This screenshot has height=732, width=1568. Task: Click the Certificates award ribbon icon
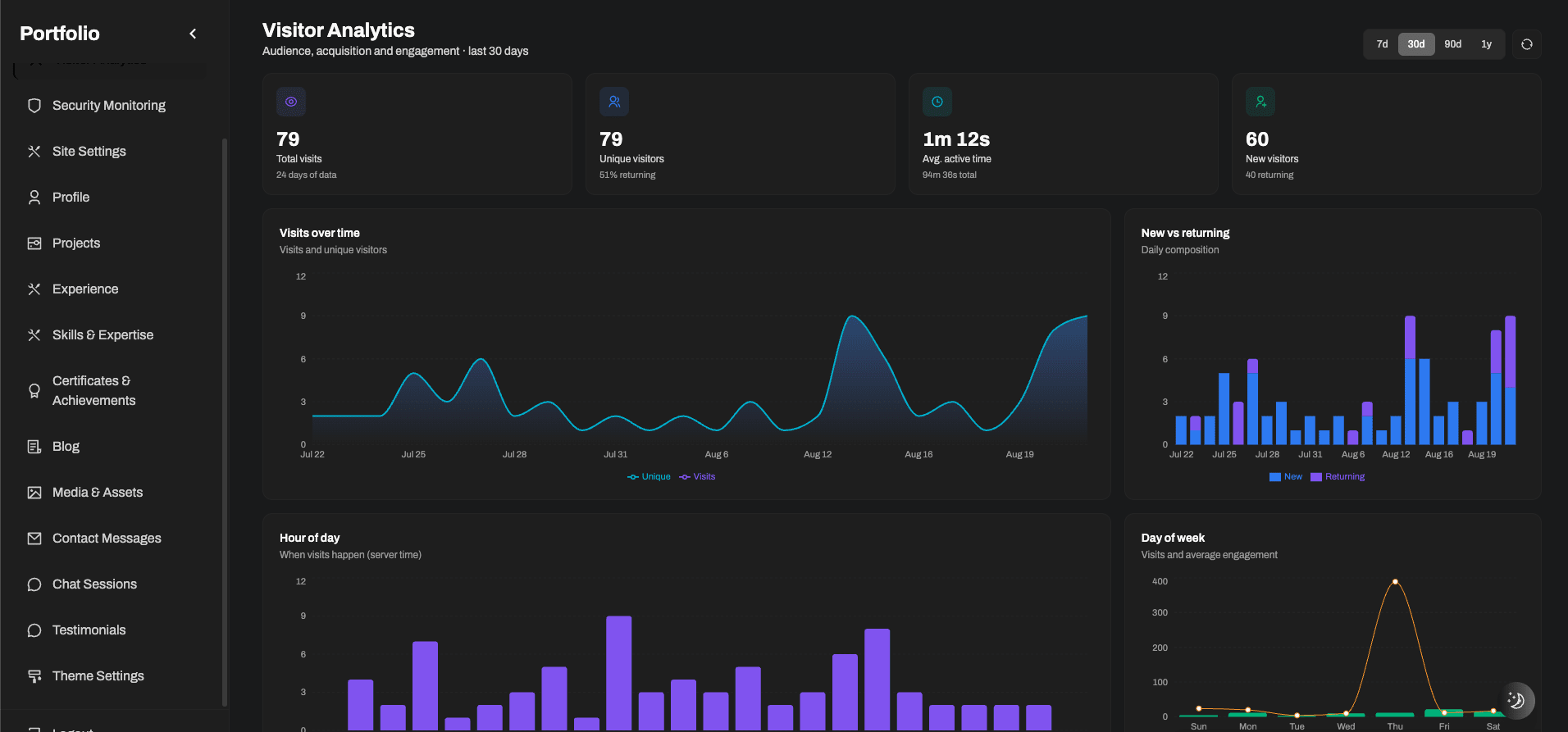(34, 391)
